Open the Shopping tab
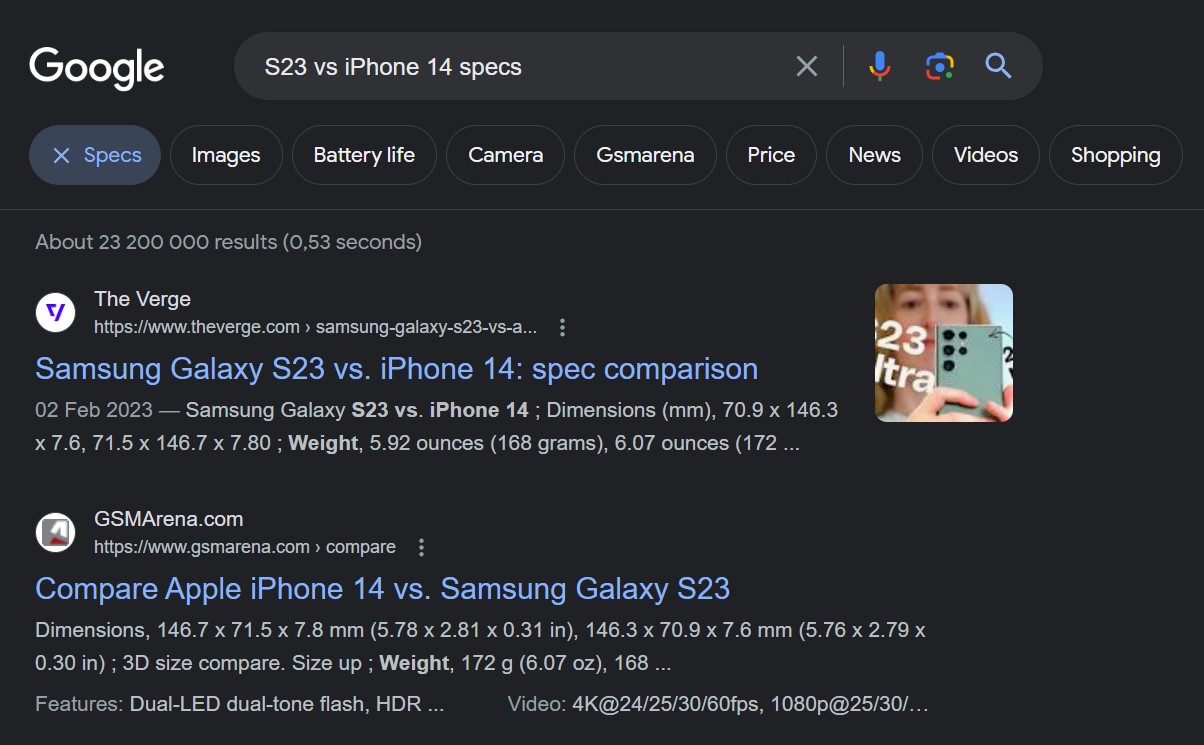Viewport: 1204px width, 745px height. coord(1115,155)
